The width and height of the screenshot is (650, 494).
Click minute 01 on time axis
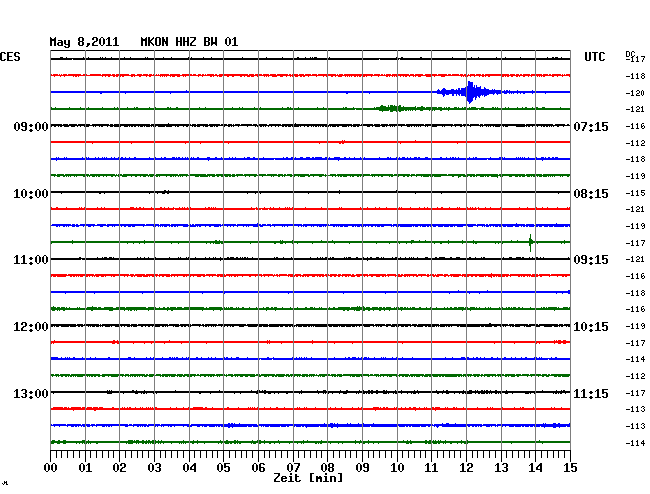coord(85,468)
